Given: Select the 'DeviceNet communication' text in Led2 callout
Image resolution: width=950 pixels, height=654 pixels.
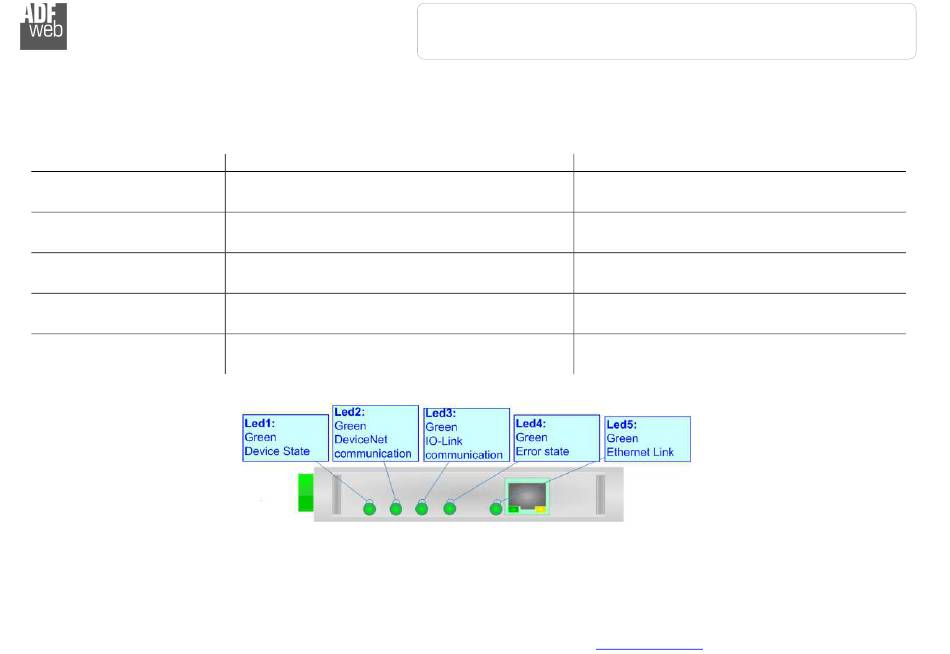Looking at the screenshot, I should pyautogui.click(x=373, y=447).
